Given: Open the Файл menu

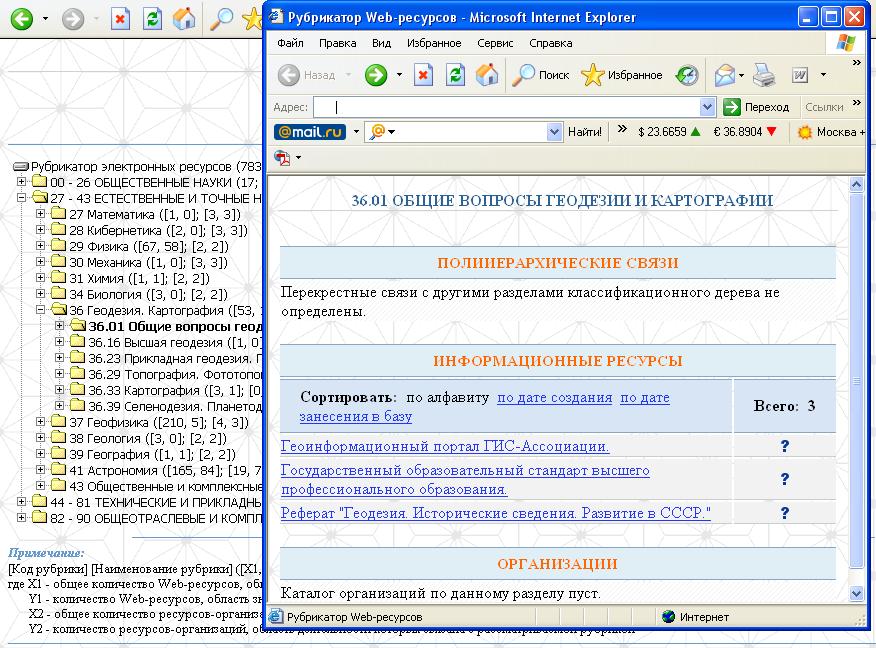Looking at the screenshot, I should pos(291,43).
